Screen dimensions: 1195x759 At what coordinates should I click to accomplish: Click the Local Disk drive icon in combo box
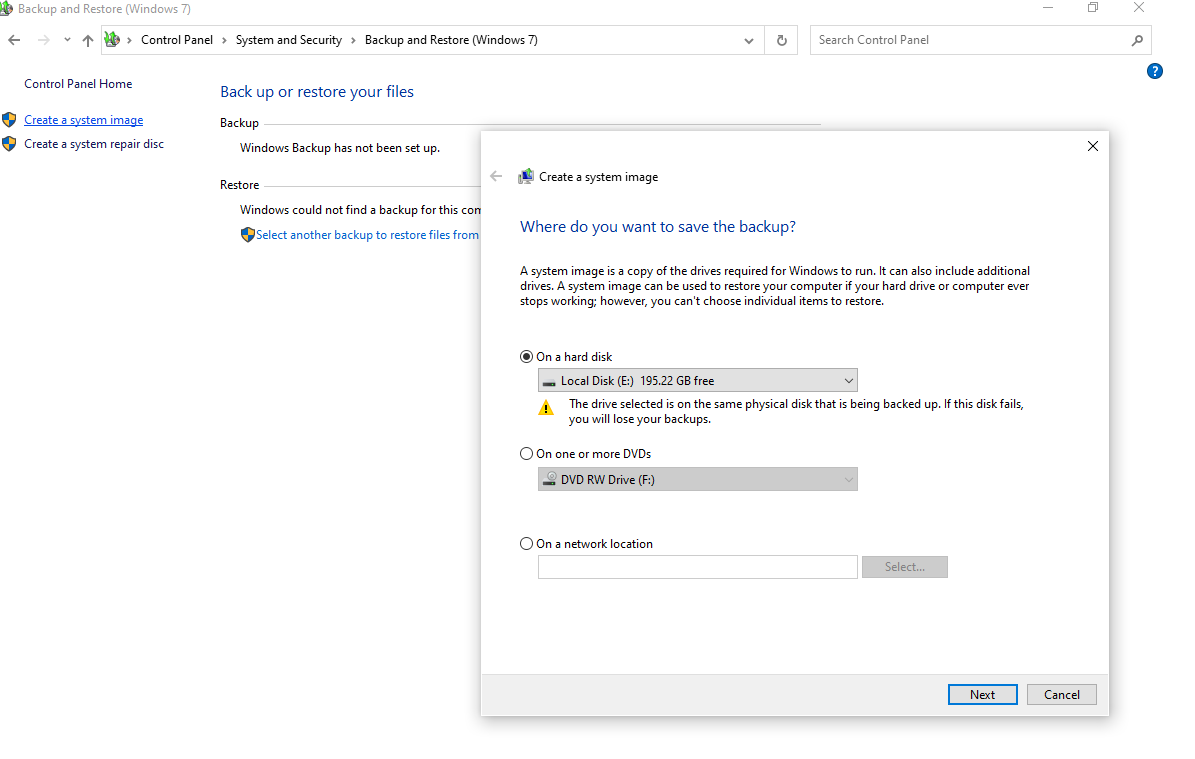[549, 381]
